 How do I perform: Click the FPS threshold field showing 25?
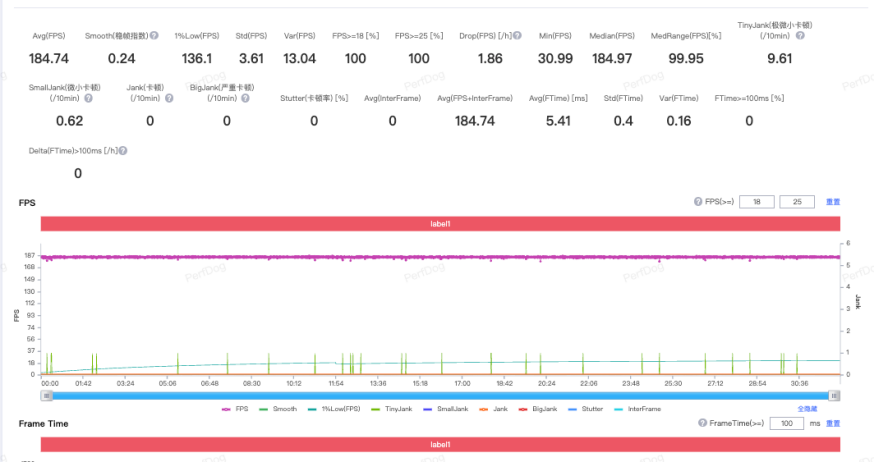(797, 202)
